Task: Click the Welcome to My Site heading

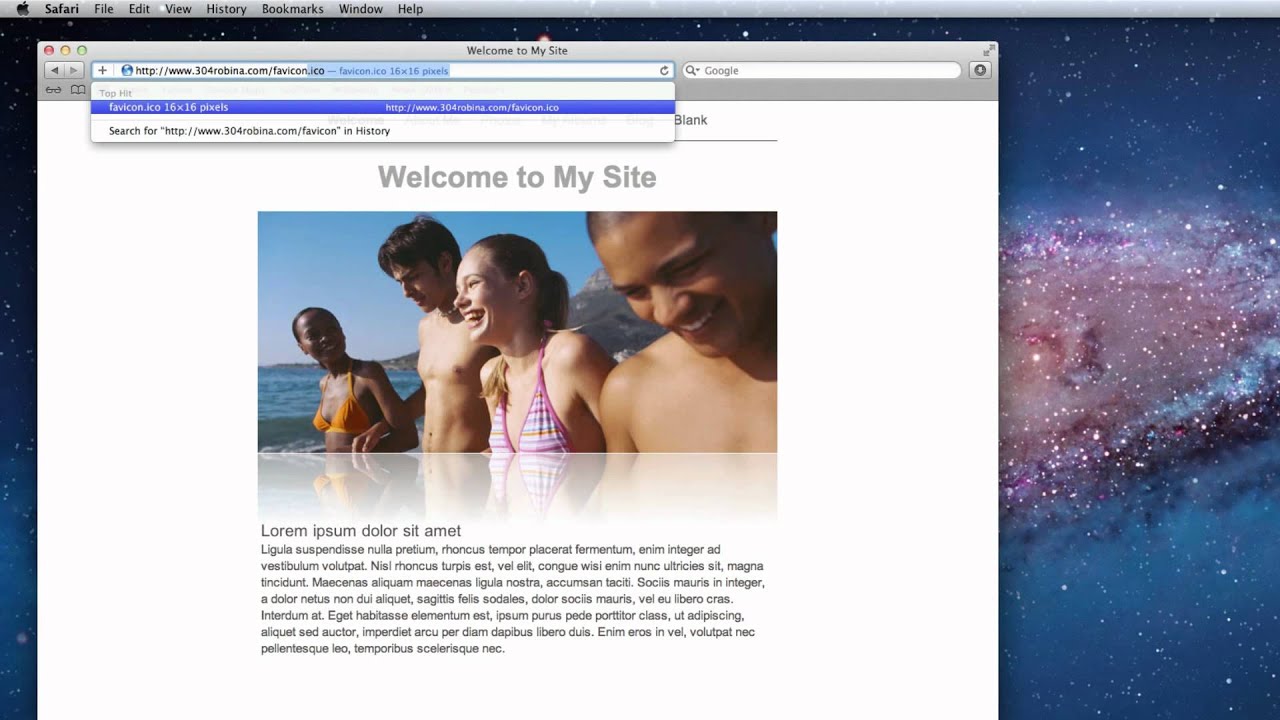Action: 517,177
